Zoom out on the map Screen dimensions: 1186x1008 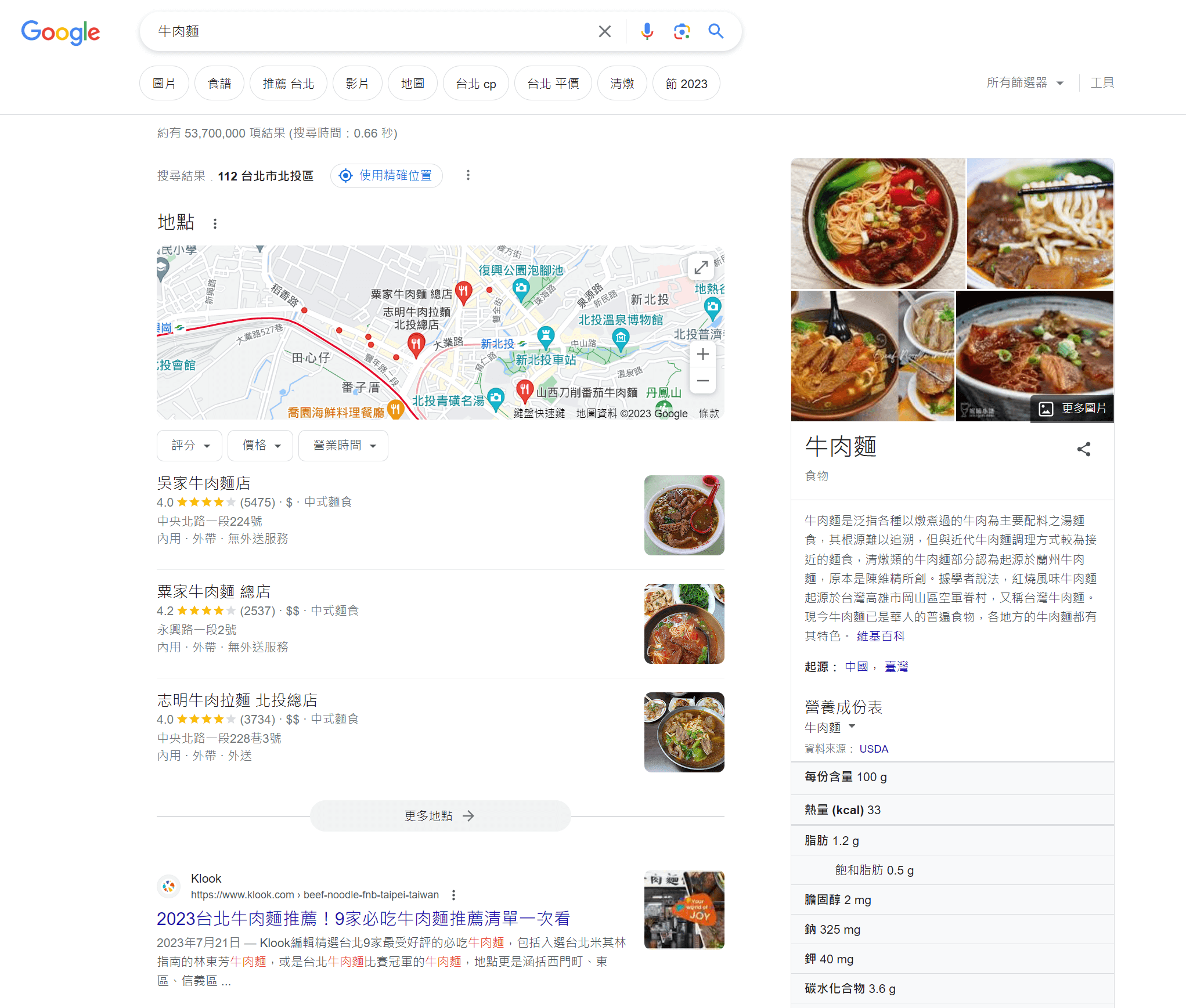(x=702, y=381)
